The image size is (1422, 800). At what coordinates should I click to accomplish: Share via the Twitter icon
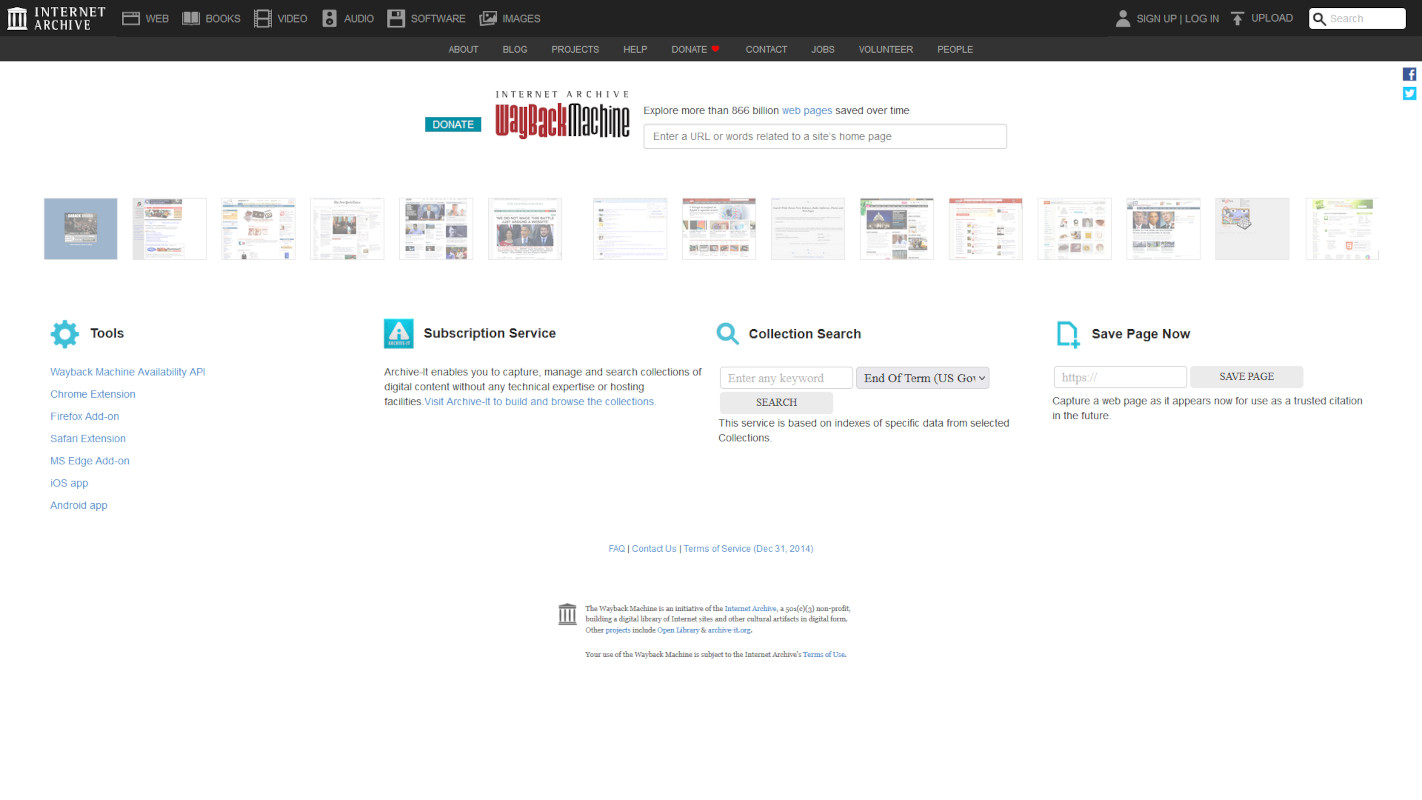1409,93
